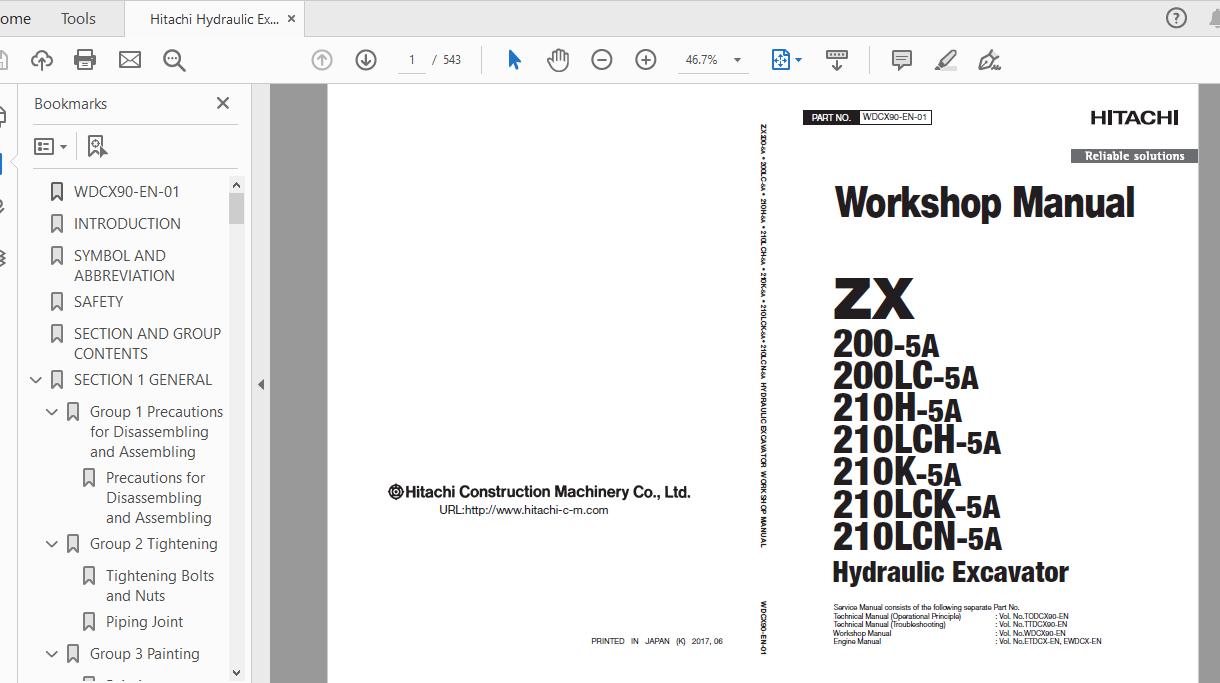Image resolution: width=1220 pixels, height=683 pixels.
Task: Select SECTION 1 GENERAL bookmark
Action: pos(143,380)
